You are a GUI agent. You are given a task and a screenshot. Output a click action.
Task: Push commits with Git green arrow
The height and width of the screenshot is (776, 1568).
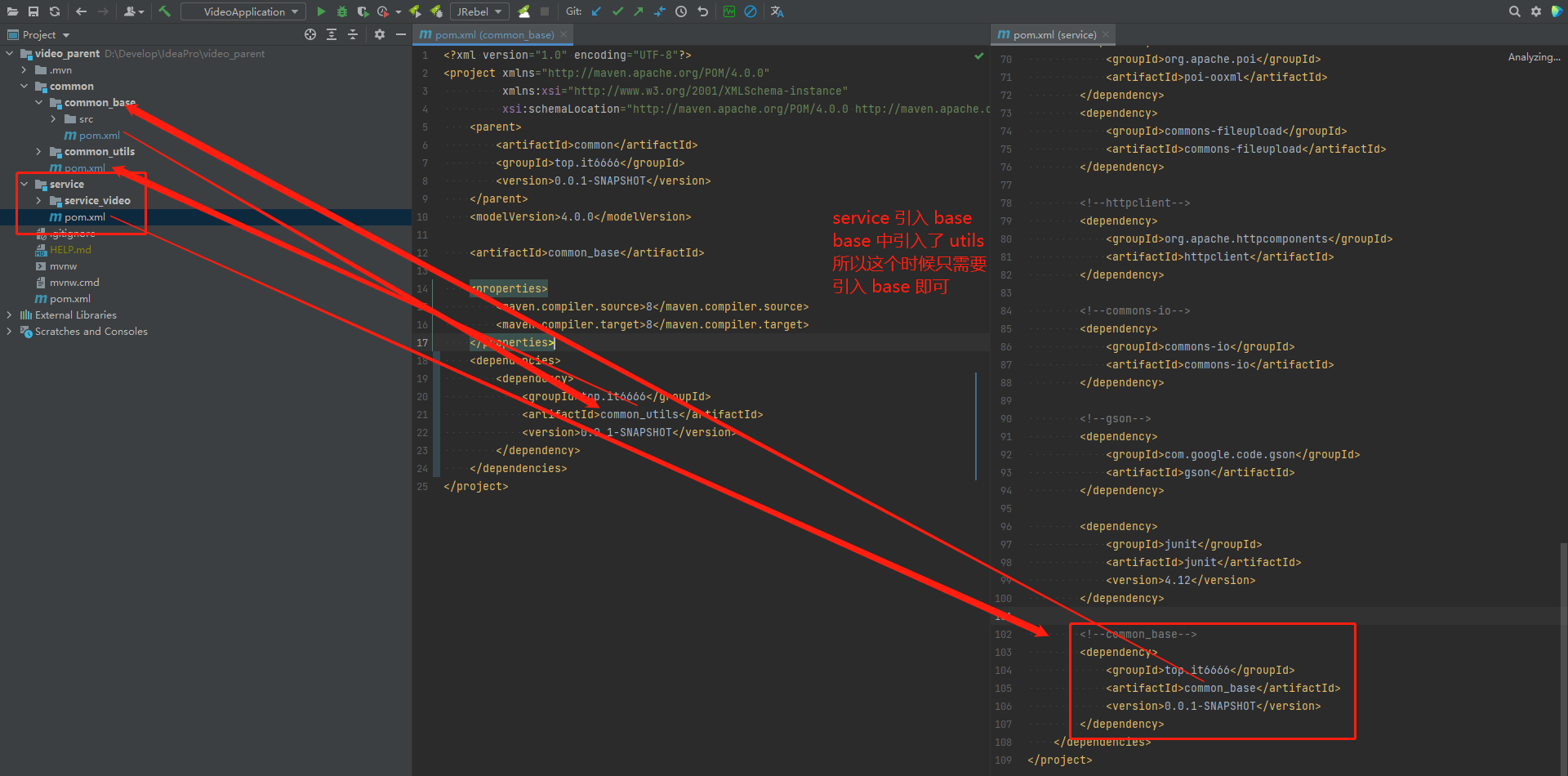click(x=639, y=11)
